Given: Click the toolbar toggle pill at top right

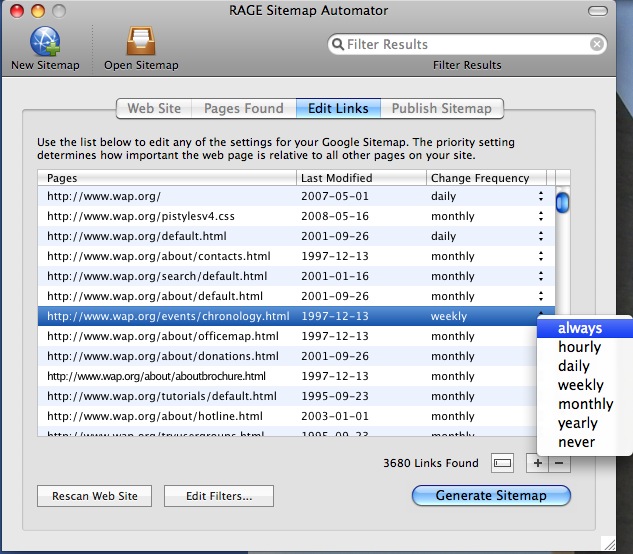Looking at the screenshot, I should 597,11.
